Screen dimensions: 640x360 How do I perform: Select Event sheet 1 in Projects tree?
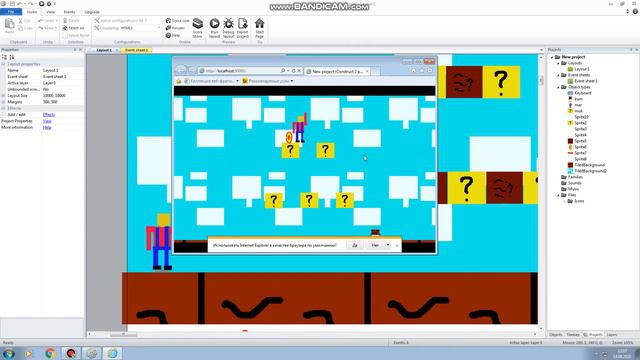(x=583, y=81)
